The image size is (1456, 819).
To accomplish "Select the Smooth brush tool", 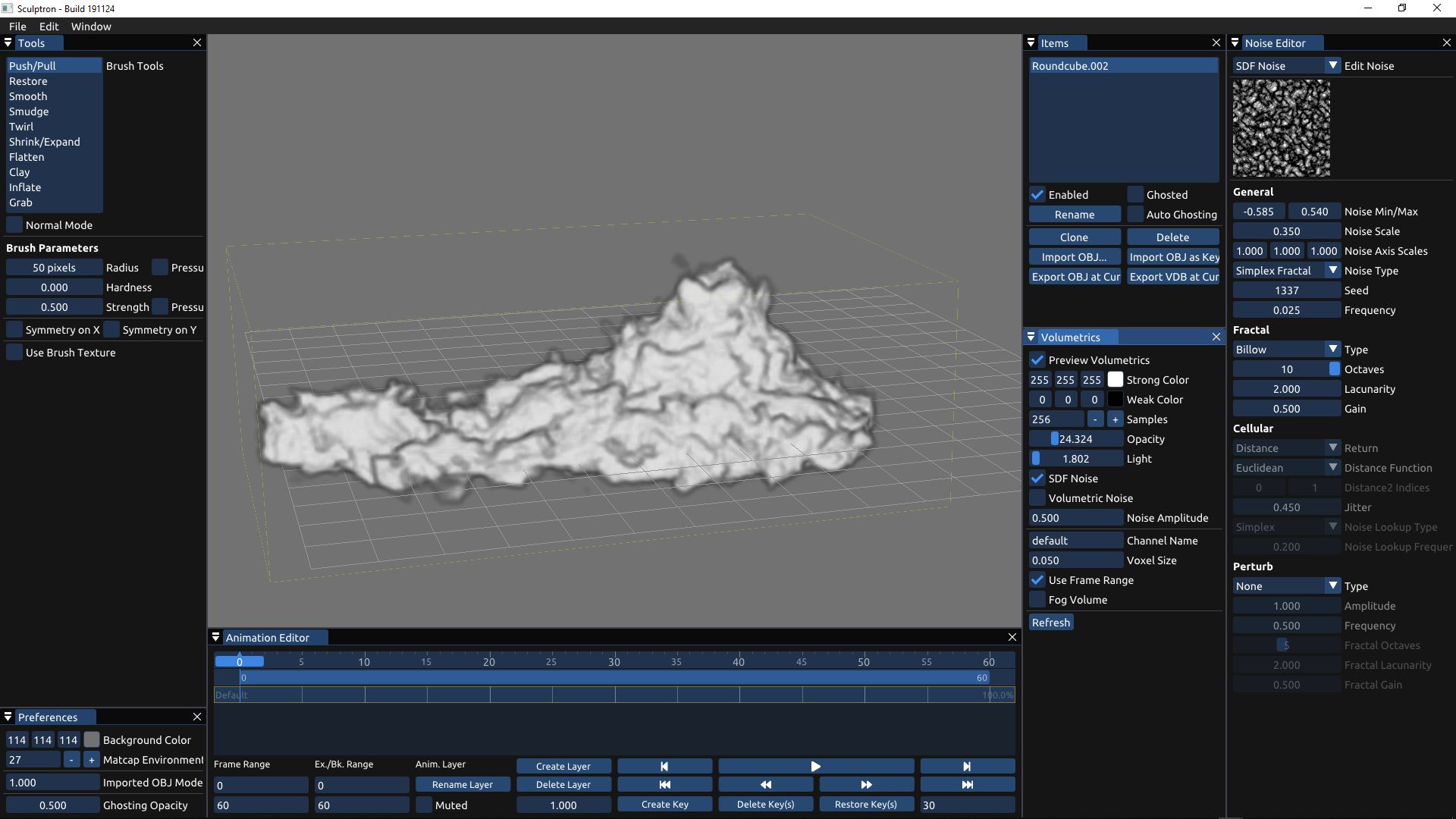I will tap(28, 96).
